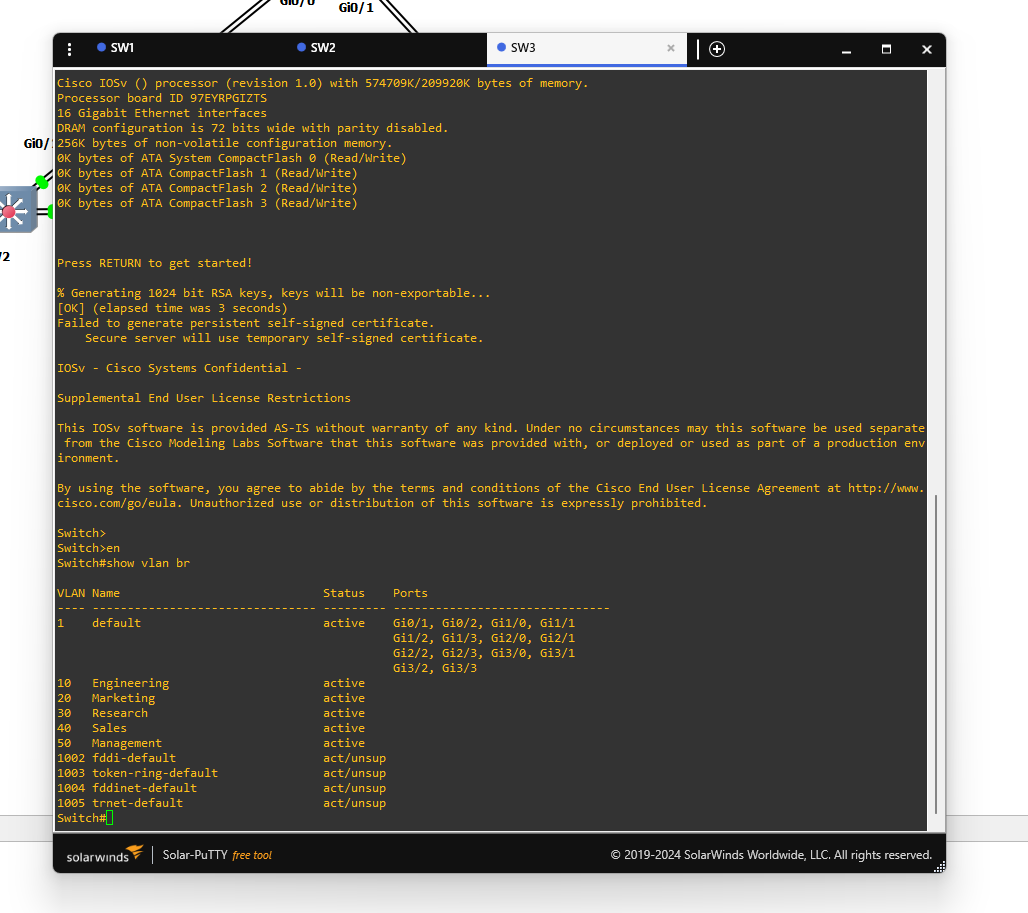The width and height of the screenshot is (1028, 913).
Task: Click 'Supplemental End User License Restrictions' line
Action: pyautogui.click(x=204, y=398)
